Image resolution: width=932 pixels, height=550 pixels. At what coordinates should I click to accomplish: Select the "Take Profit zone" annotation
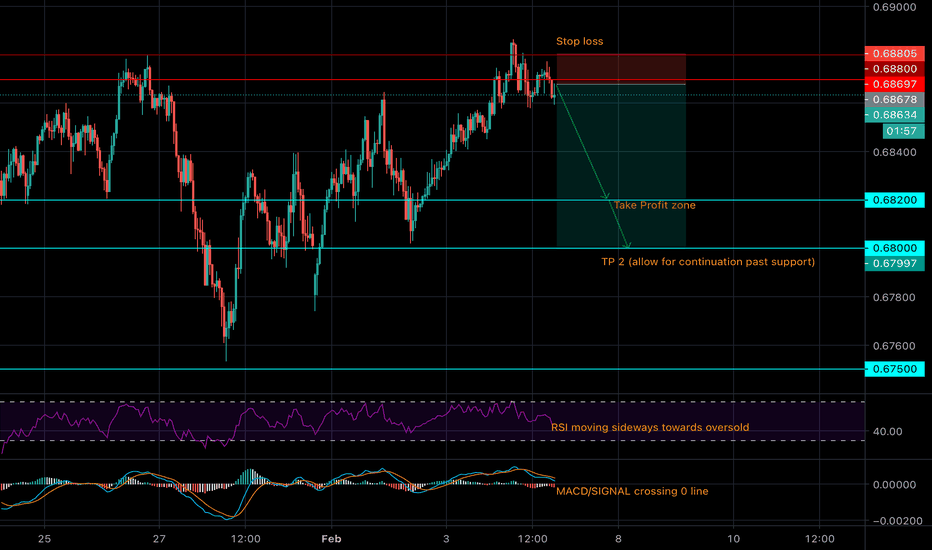(x=654, y=205)
